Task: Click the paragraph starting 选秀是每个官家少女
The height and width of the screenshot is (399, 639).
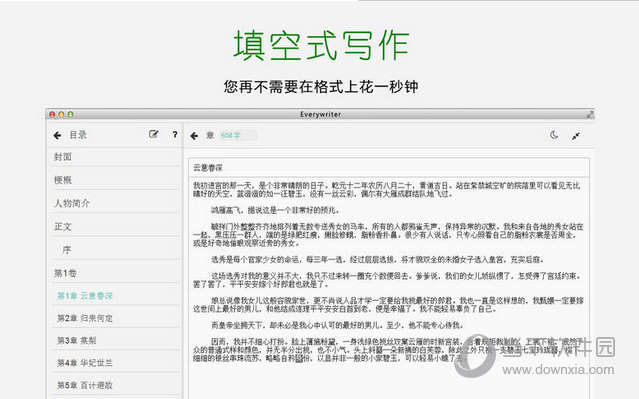Action: (x=377, y=259)
